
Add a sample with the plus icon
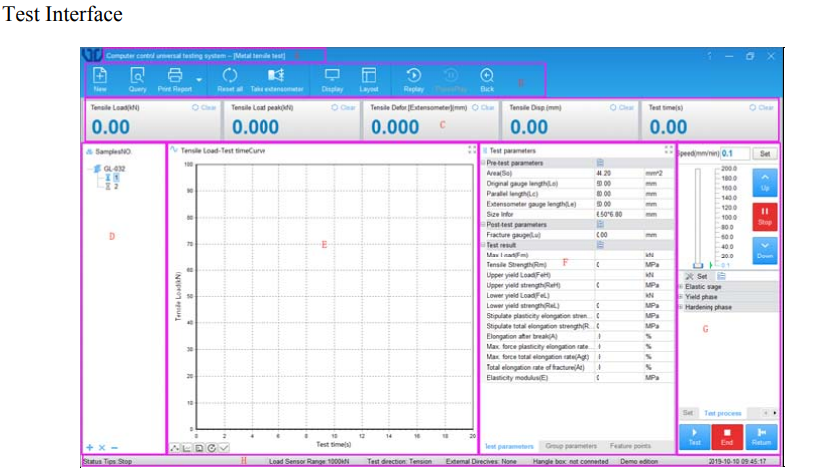[x=90, y=447]
